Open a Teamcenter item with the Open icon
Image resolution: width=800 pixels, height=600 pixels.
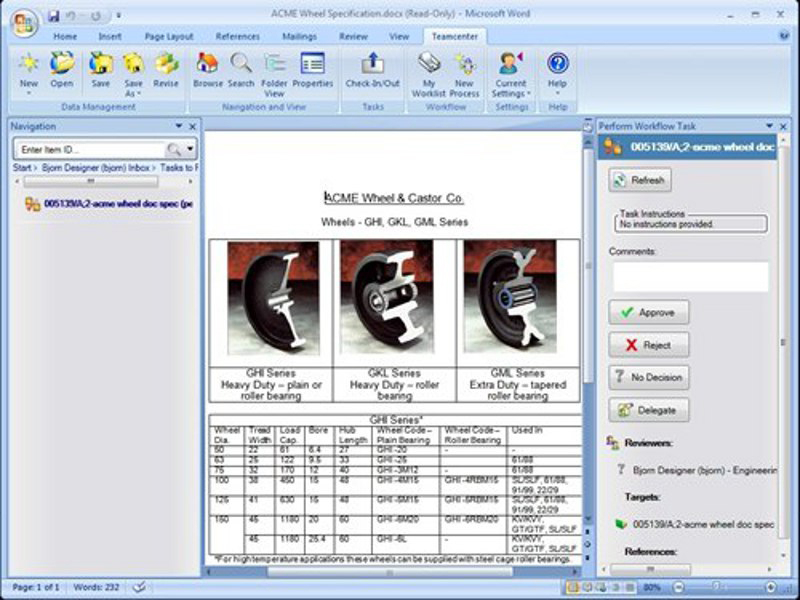click(x=62, y=70)
